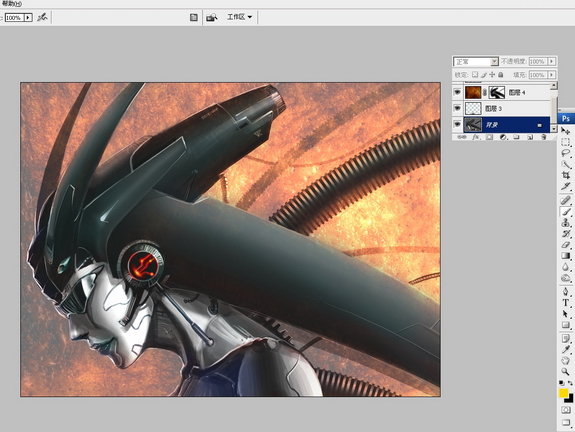This screenshot has height=432, width=575.
Task: Open the 帮助 menu
Action: [12, 3]
